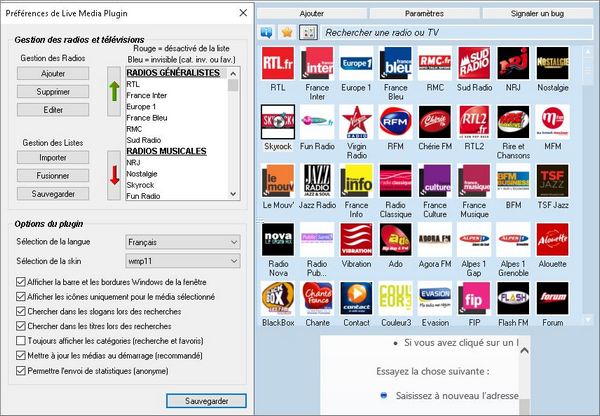
Task: Click the Fusionner button
Action: tap(53, 176)
